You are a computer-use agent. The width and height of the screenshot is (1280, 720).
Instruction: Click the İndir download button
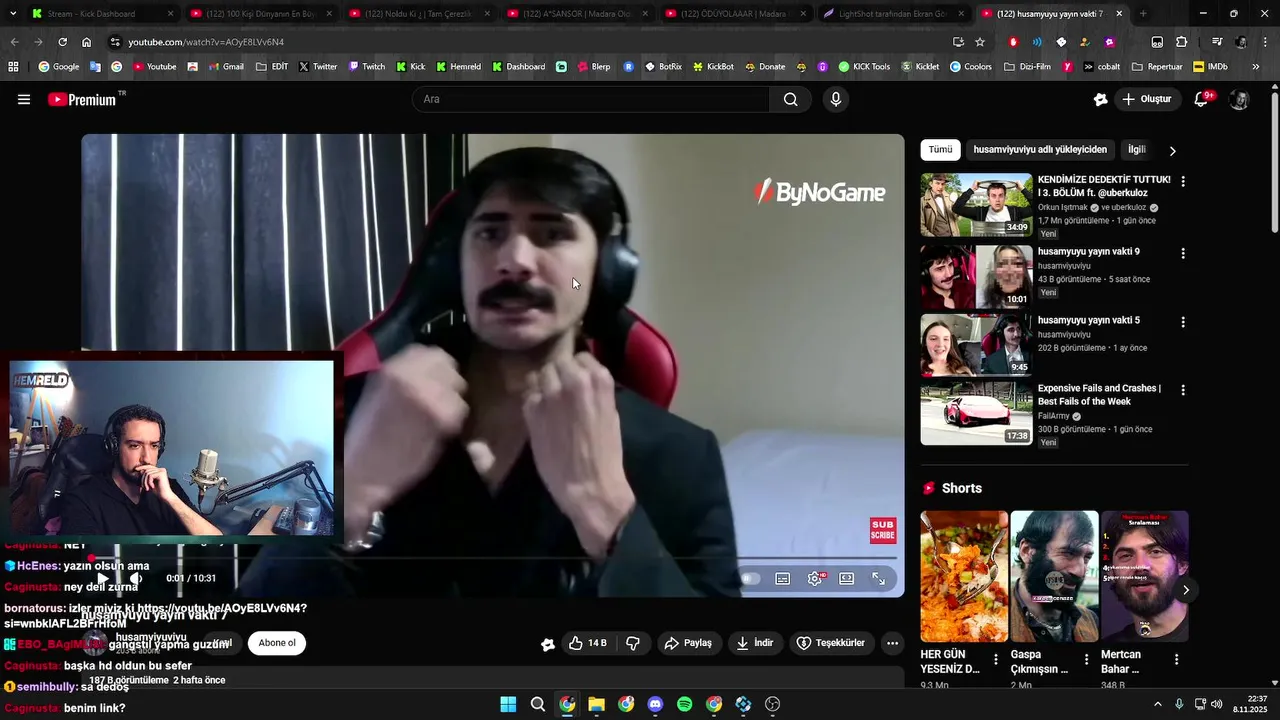[755, 643]
